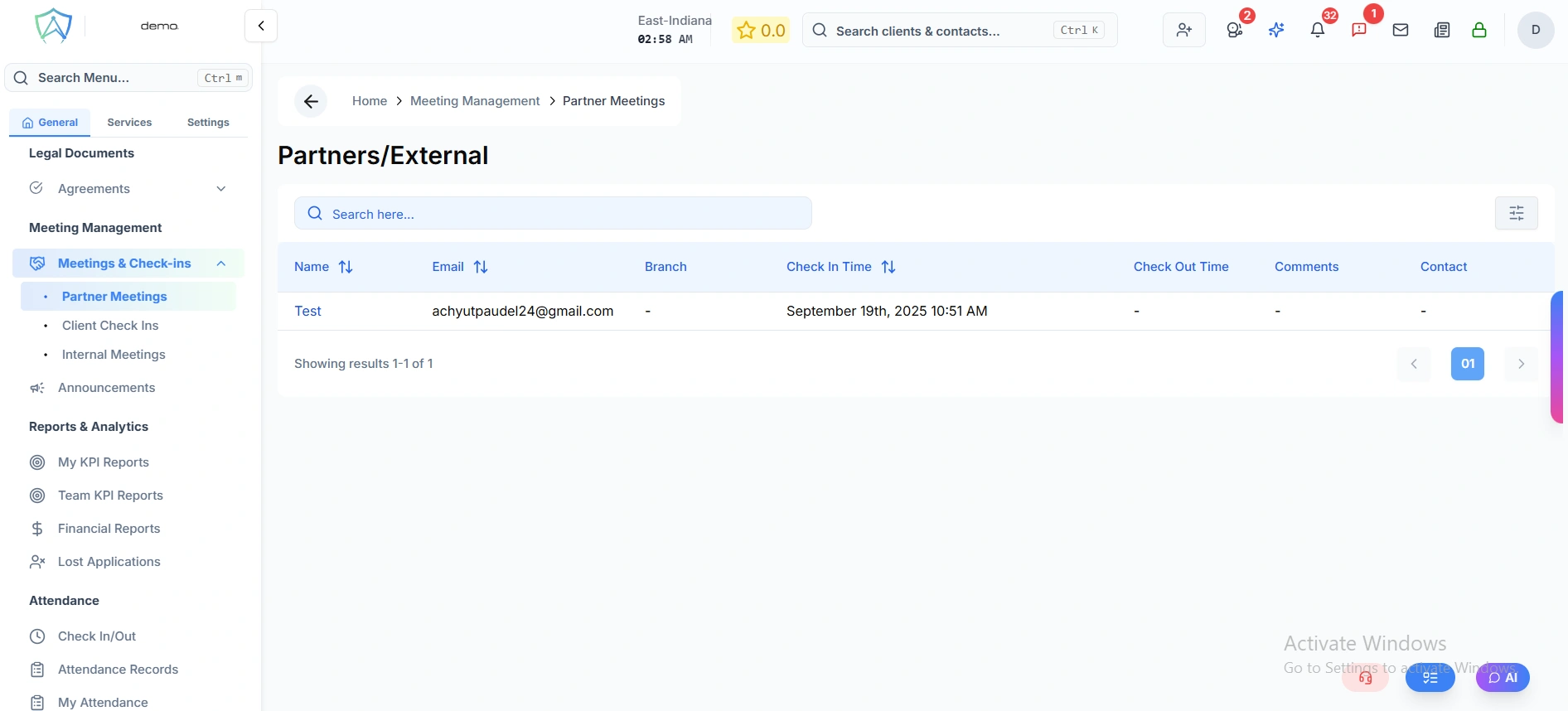
Task: Sort table by Name column
Action: 346,267
